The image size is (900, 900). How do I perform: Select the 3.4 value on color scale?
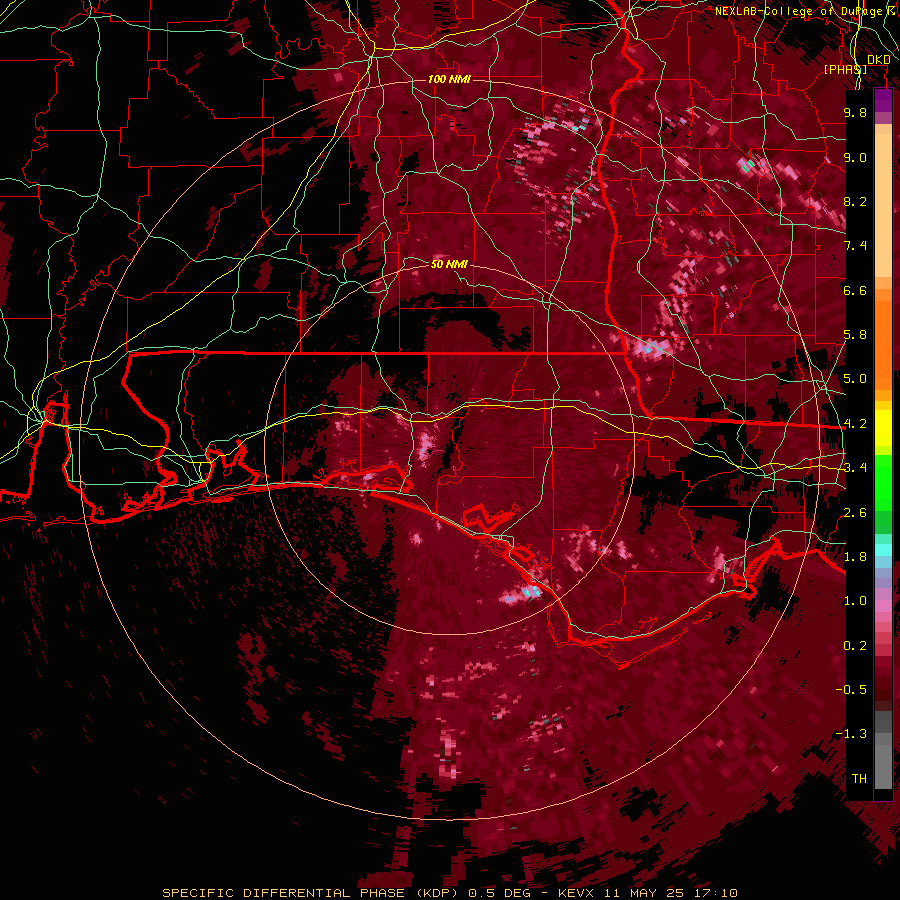pyautogui.click(x=855, y=468)
